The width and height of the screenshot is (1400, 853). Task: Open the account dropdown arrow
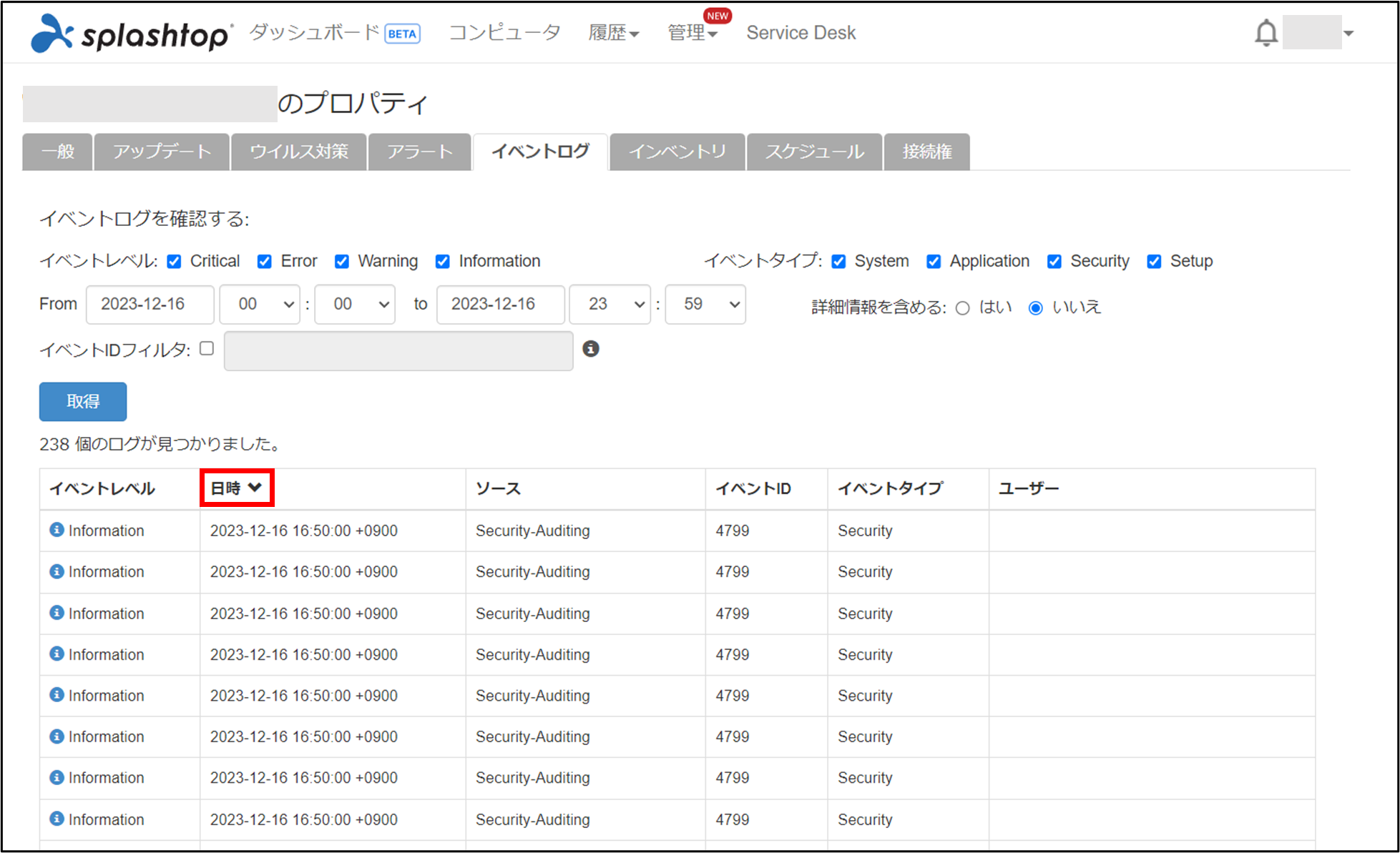[1348, 34]
